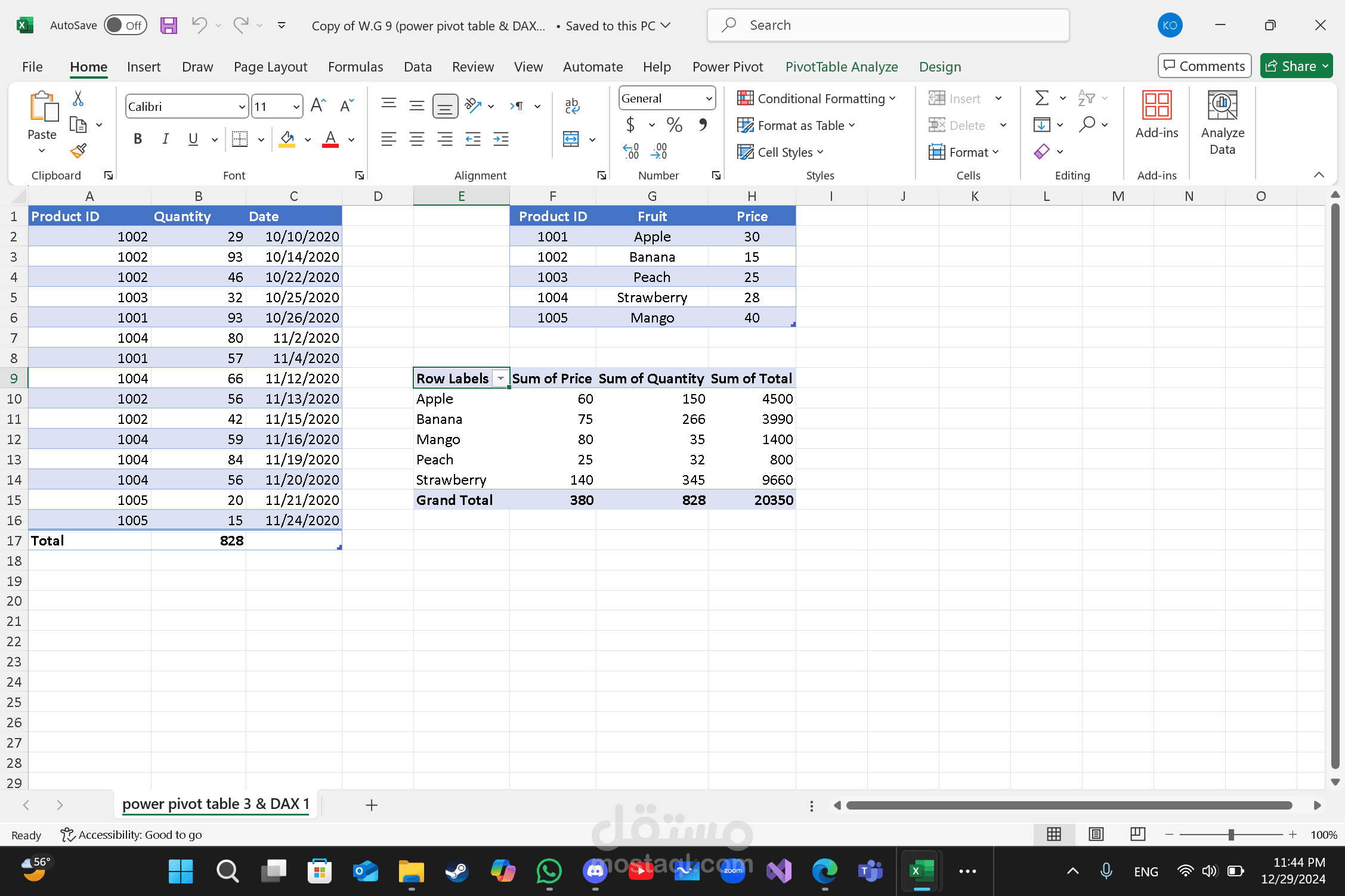The height and width of the screenshot is (896, 1345).
Task: Decrease font size with smaller A icon
Action: pos(347,106)
